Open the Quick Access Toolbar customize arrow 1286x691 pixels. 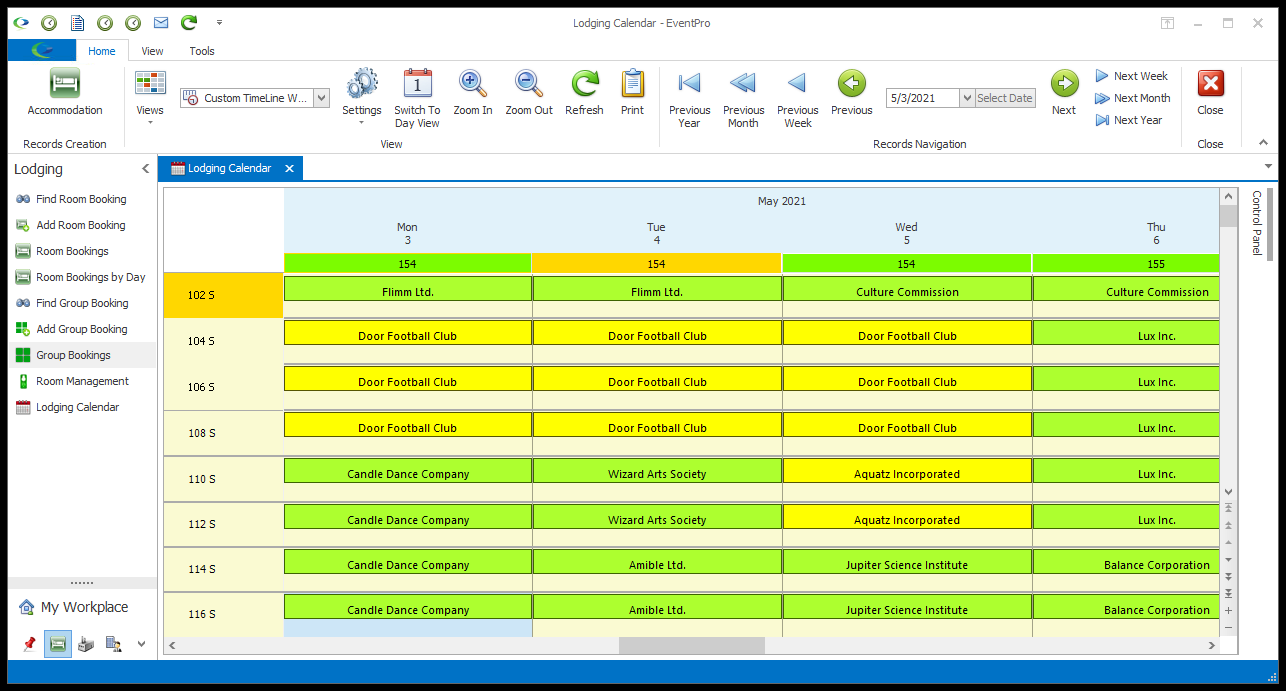pyautogui.click(x=219, y=22)
